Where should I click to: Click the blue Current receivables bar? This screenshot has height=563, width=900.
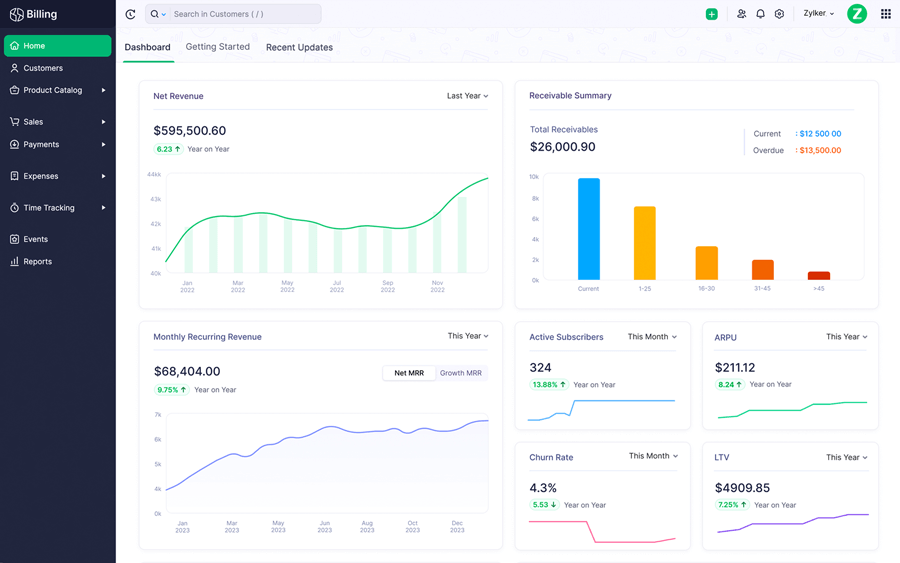pyautogui.click(x=588, y=229)
